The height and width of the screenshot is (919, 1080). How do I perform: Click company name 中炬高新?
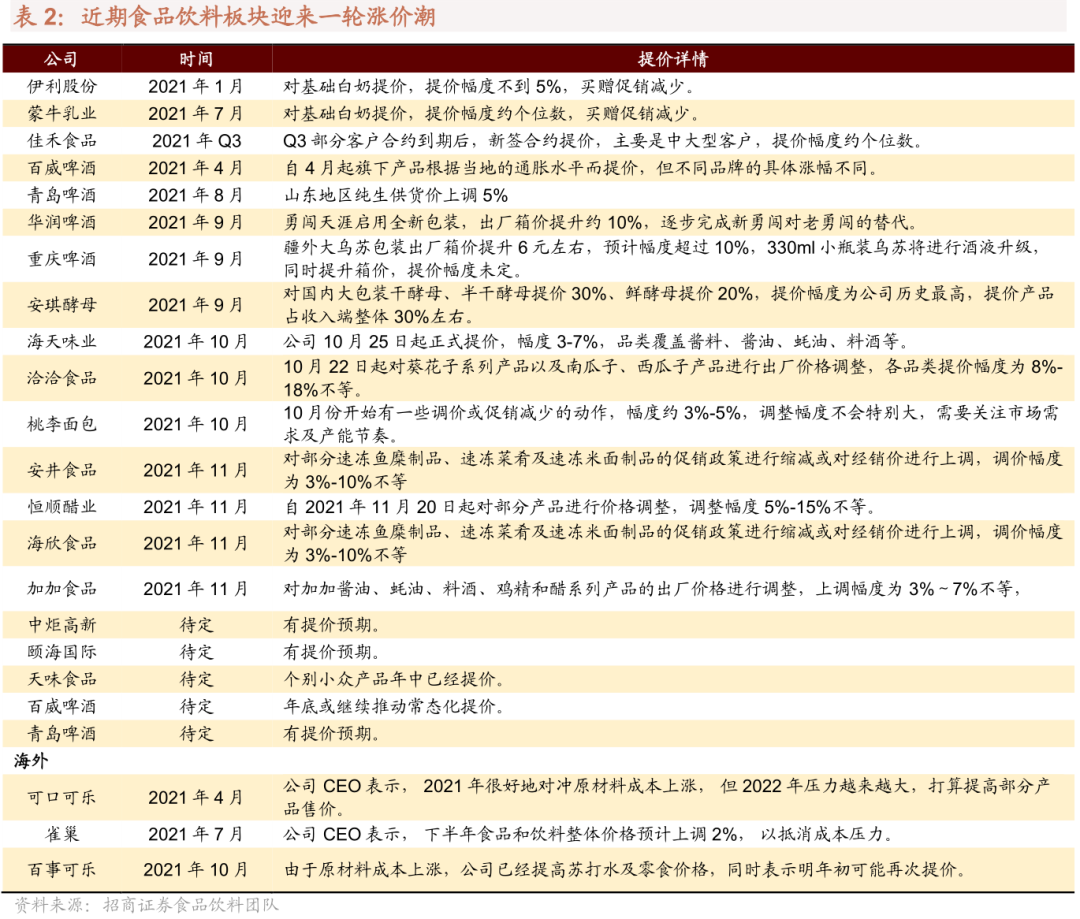click(x=61, y=625)
